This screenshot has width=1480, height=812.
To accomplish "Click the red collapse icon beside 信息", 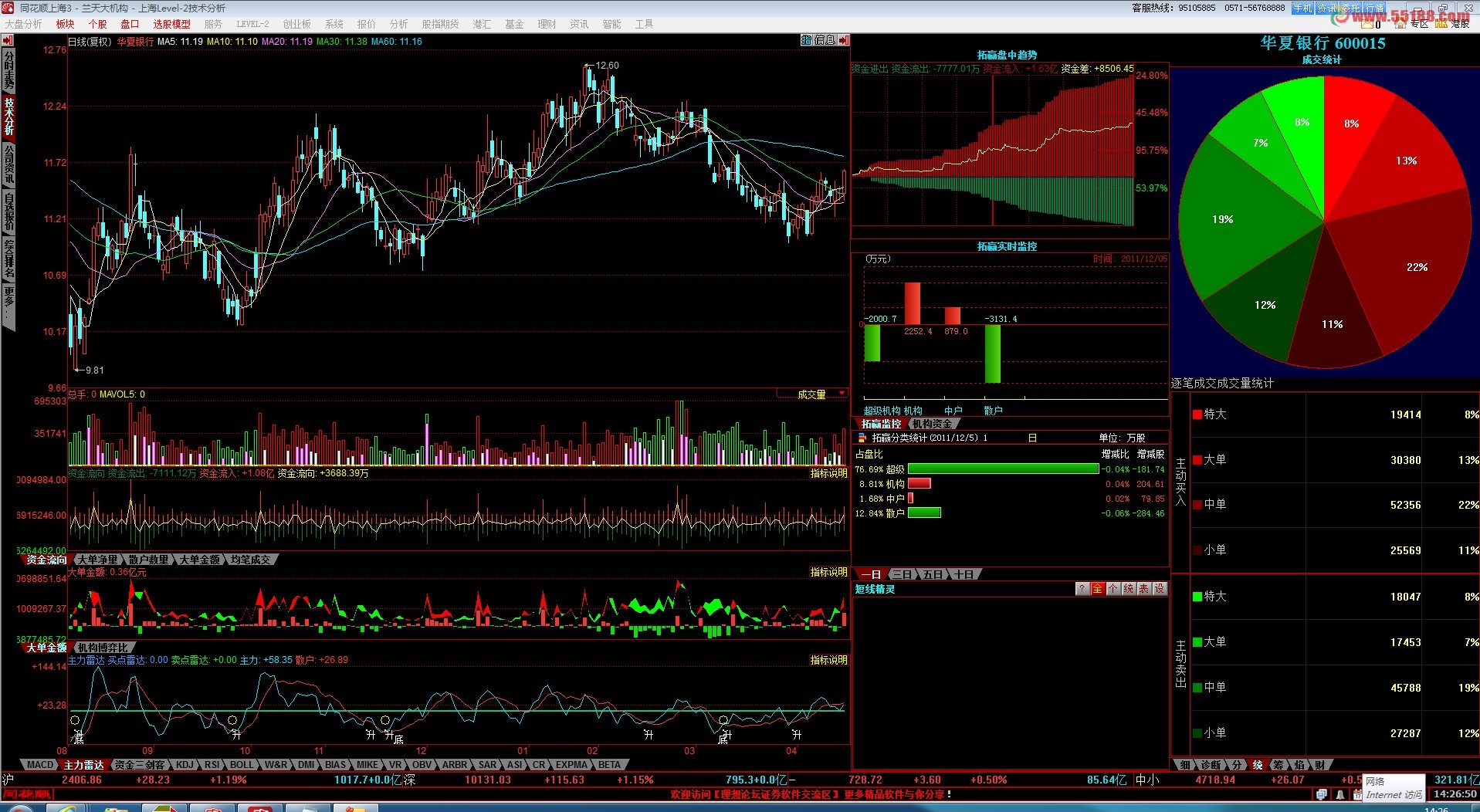I will click(x=843, y=40).
